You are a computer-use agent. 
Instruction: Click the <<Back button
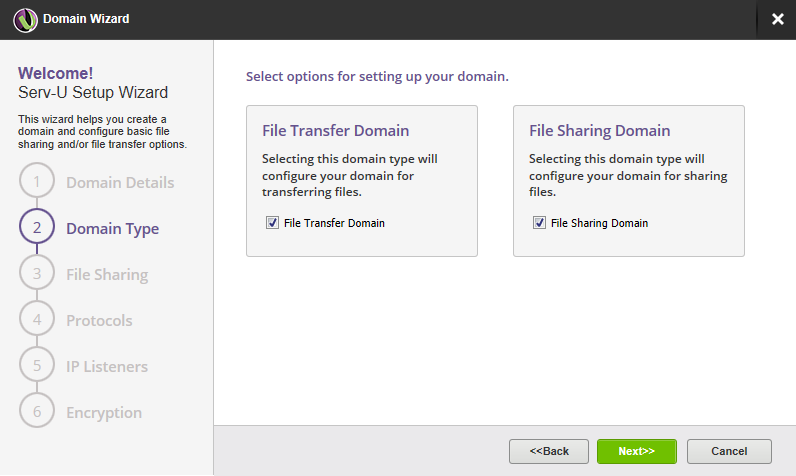coord(549,451)
